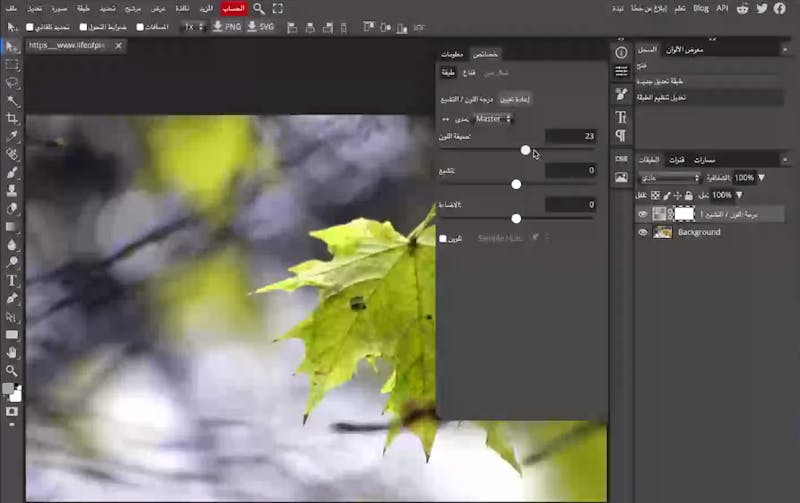Viewport: 800px width, 503px height.
Task: Toggle visibility of Hue/Saturation adjustment layer
Action: 643,214
